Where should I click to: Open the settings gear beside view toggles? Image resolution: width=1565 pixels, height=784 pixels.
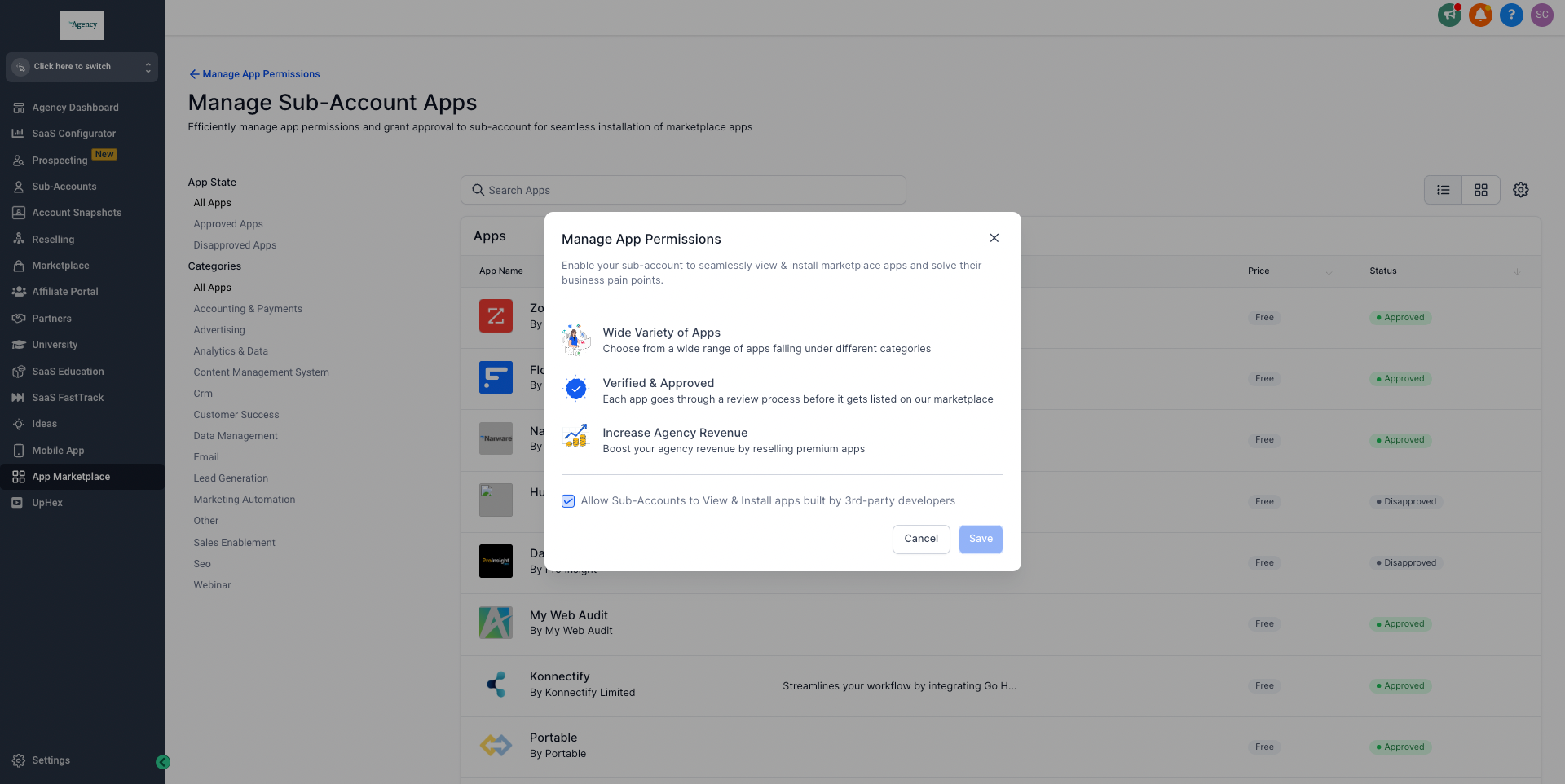(1521, 190)
